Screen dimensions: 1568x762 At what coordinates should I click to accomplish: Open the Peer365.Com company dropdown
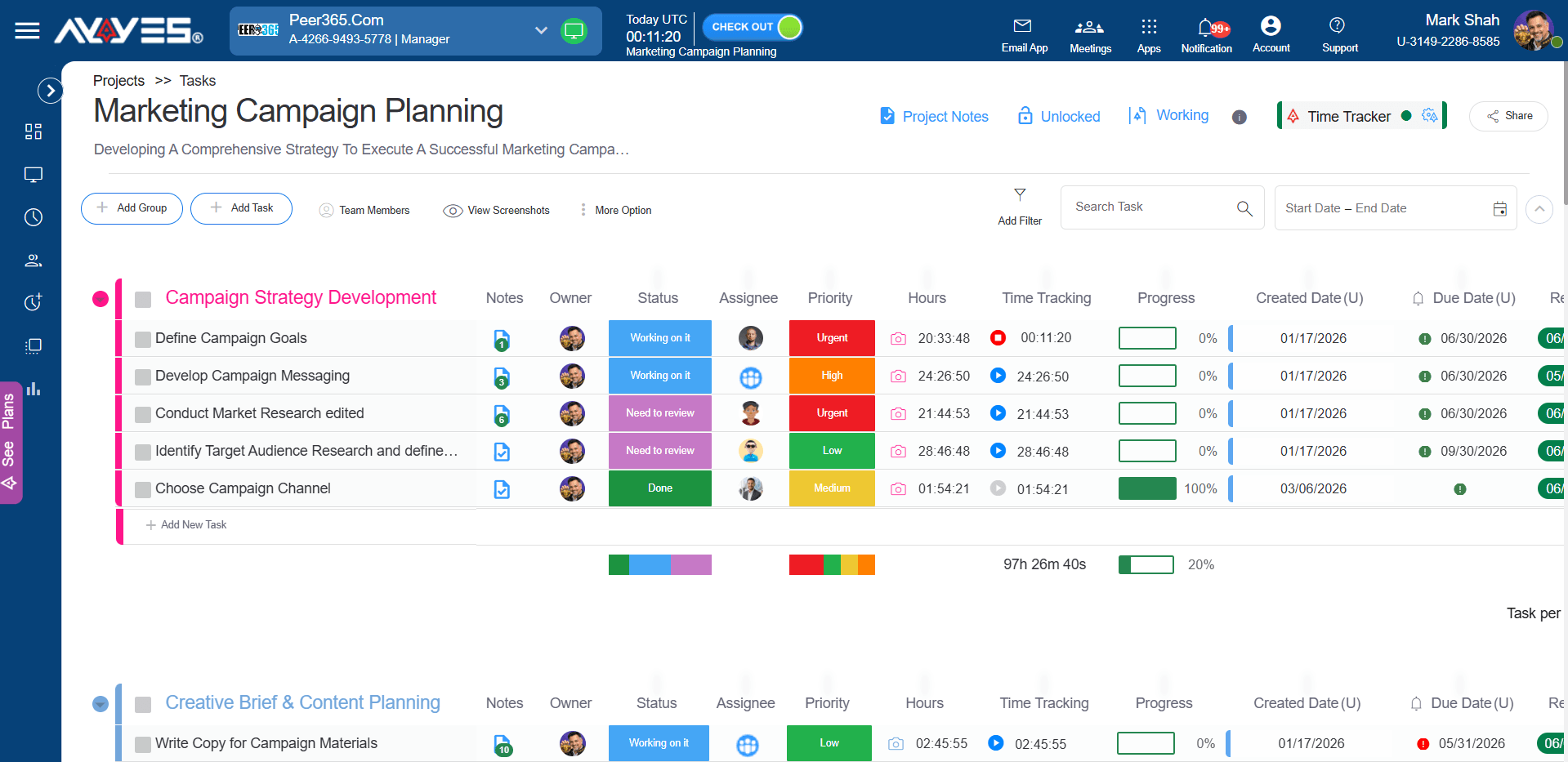[541, 30]
